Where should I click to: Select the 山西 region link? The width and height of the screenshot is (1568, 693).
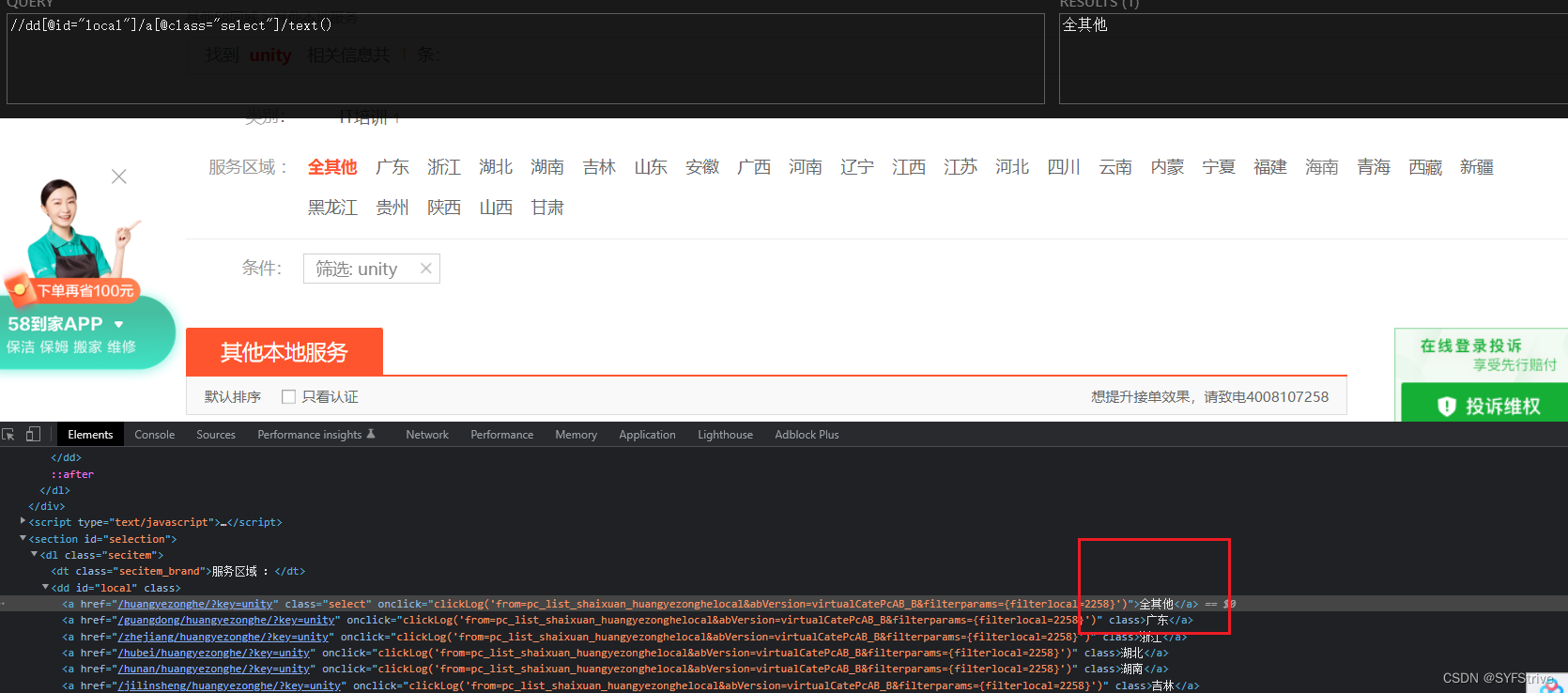[496, 208]
